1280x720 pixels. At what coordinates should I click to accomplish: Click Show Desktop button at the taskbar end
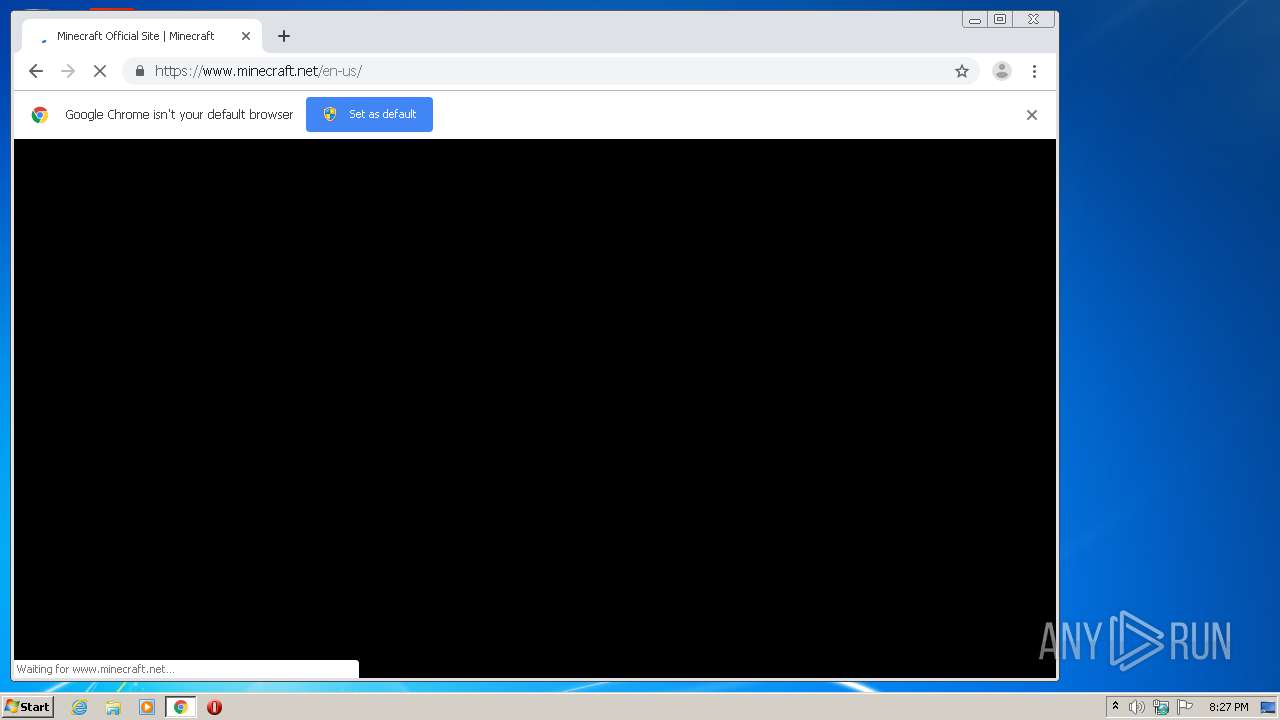click(x=1268, y=707)
